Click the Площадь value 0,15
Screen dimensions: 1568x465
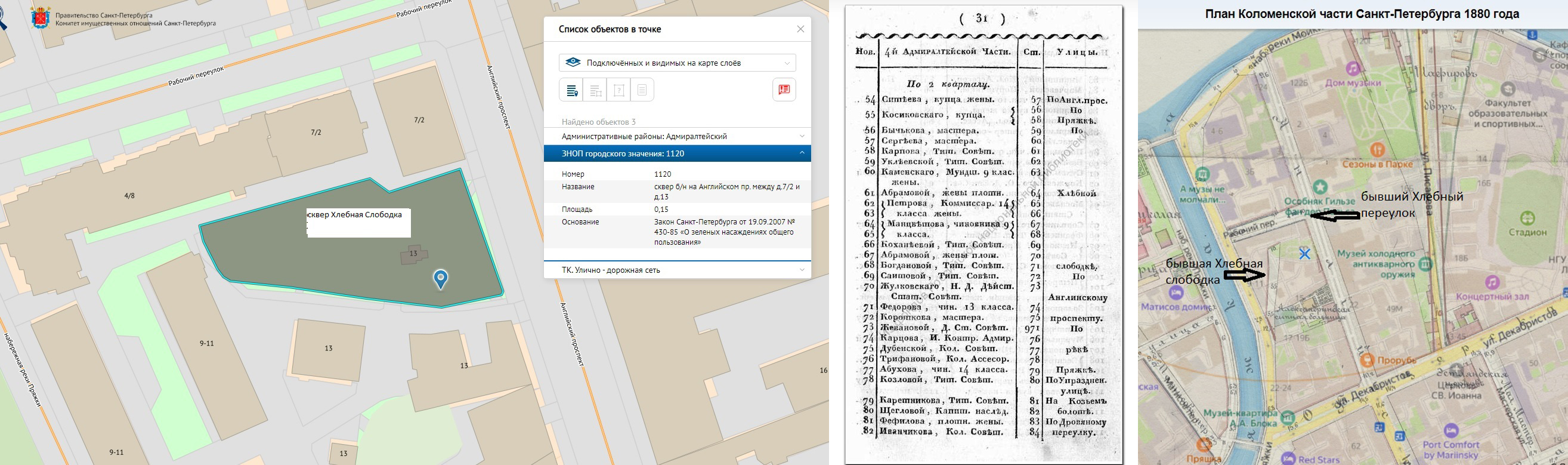pos(661,210)
